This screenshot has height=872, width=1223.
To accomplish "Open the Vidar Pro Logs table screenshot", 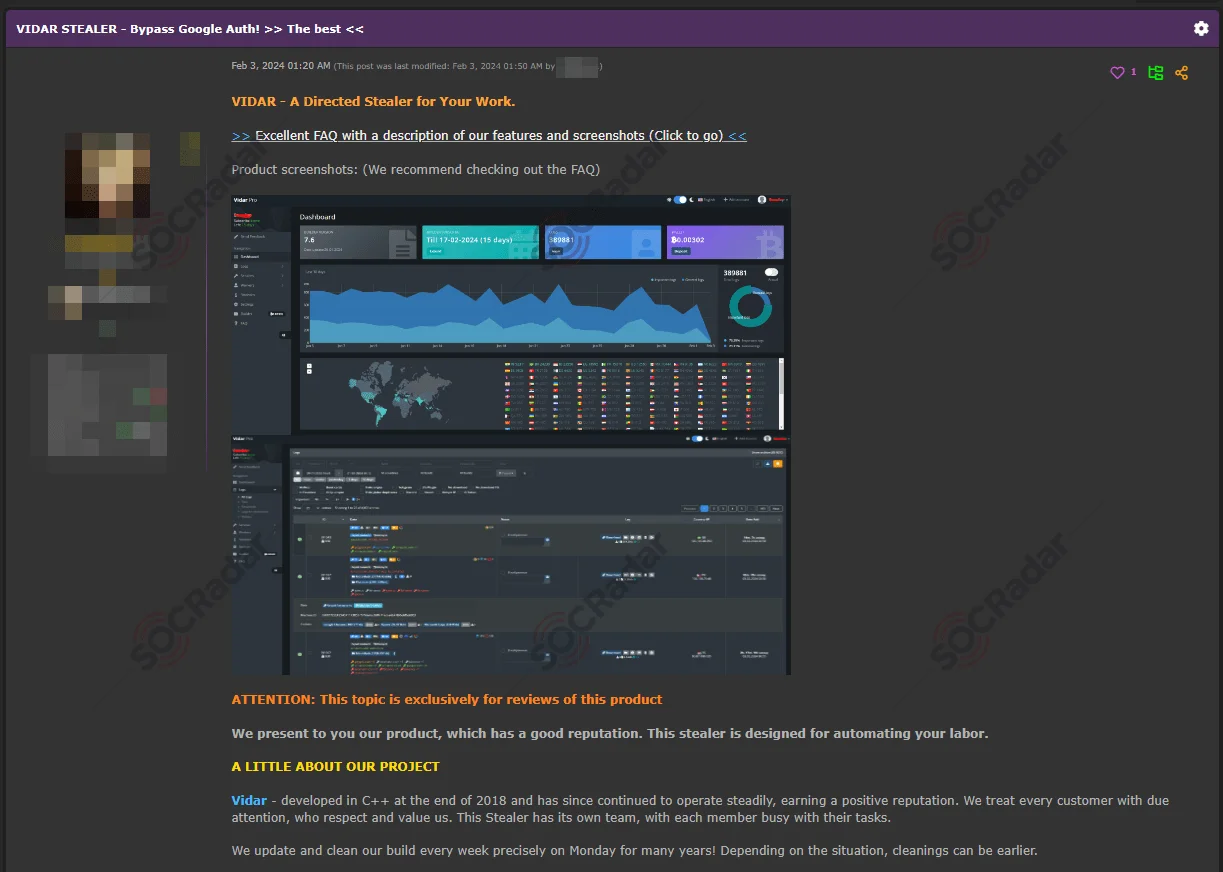I will 510,554.
